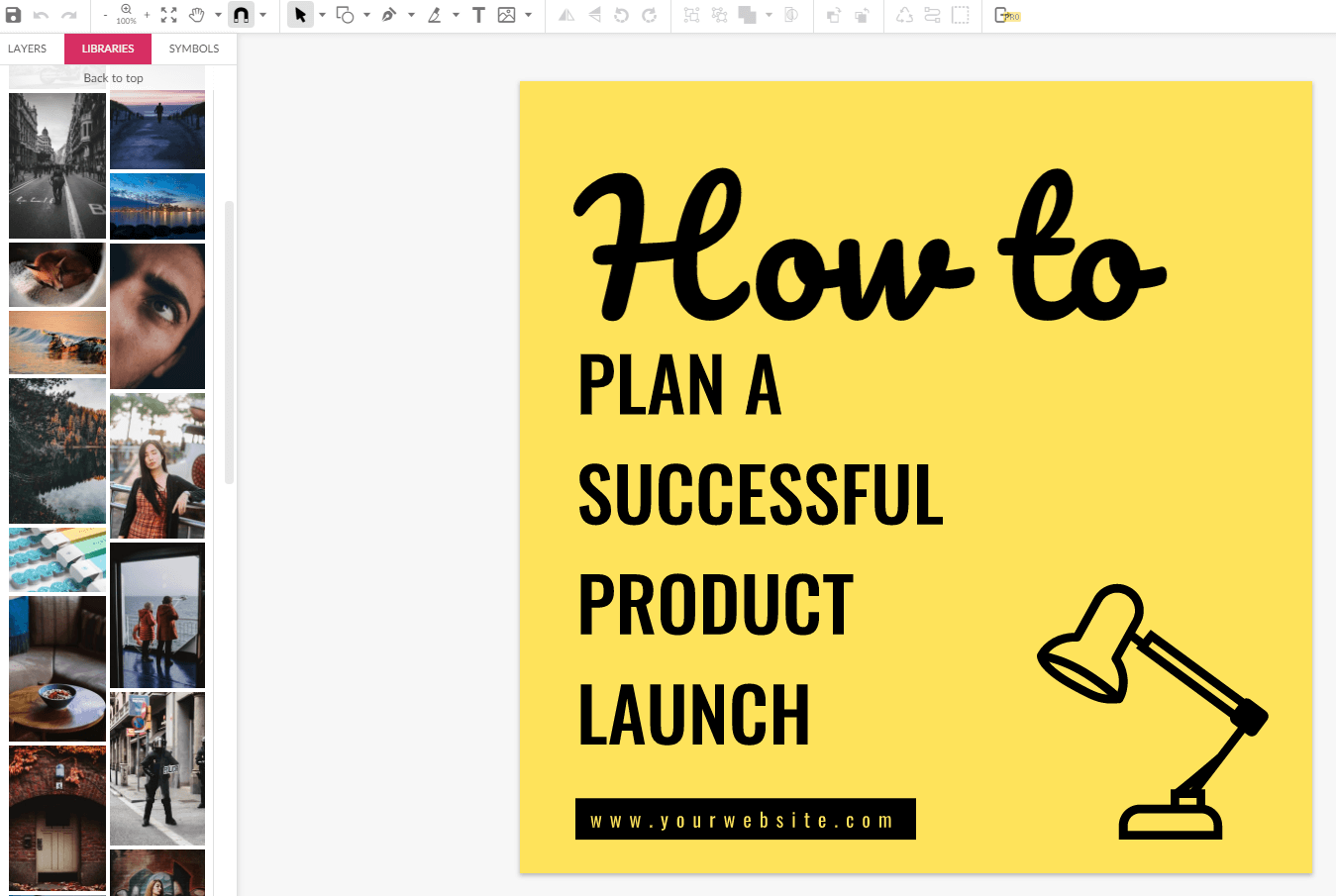Select the Pointer selection tool
The image size is (1336, 896).
click(300, 15)
